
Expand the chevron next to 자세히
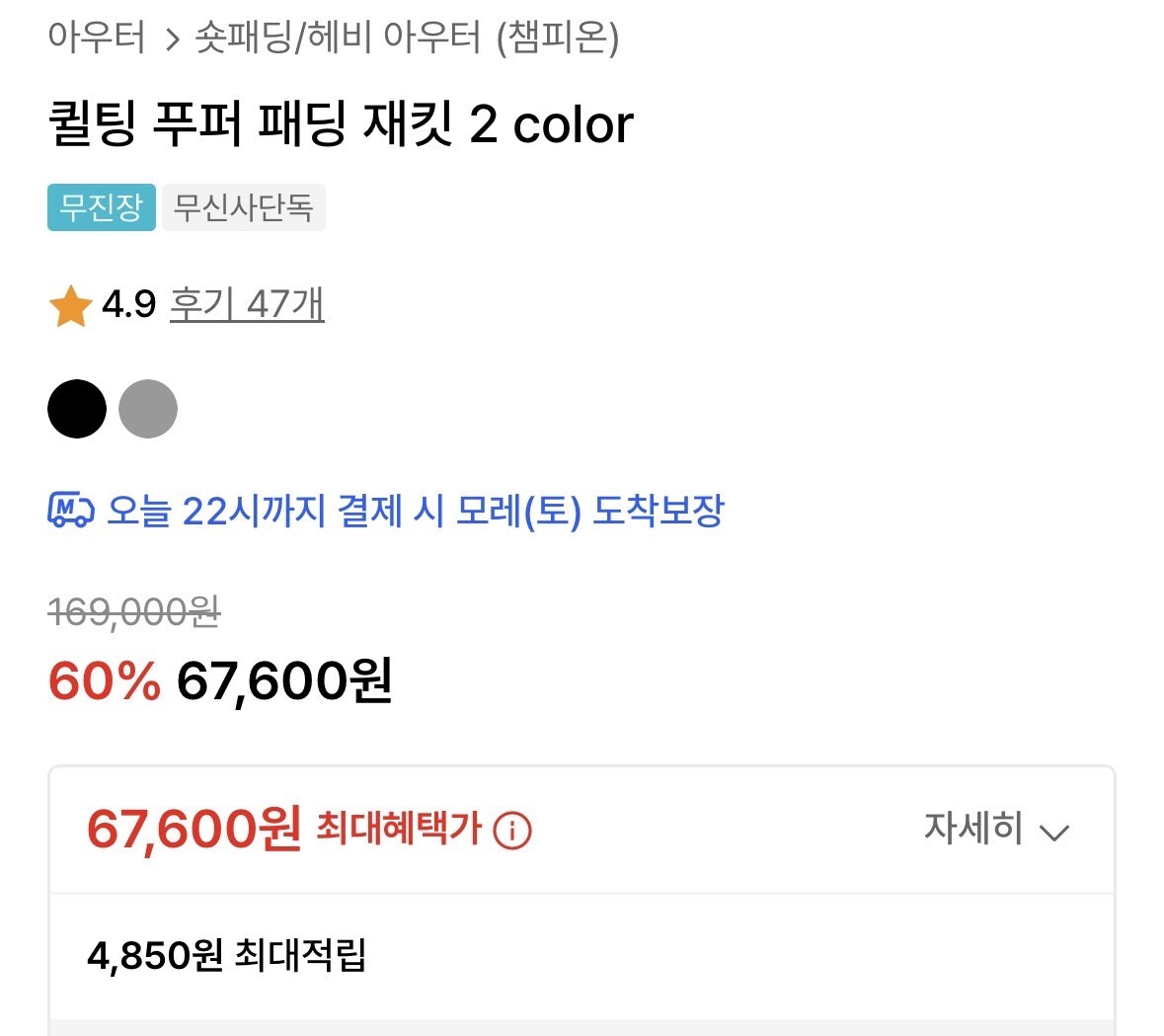click(x=1054, y=832)
